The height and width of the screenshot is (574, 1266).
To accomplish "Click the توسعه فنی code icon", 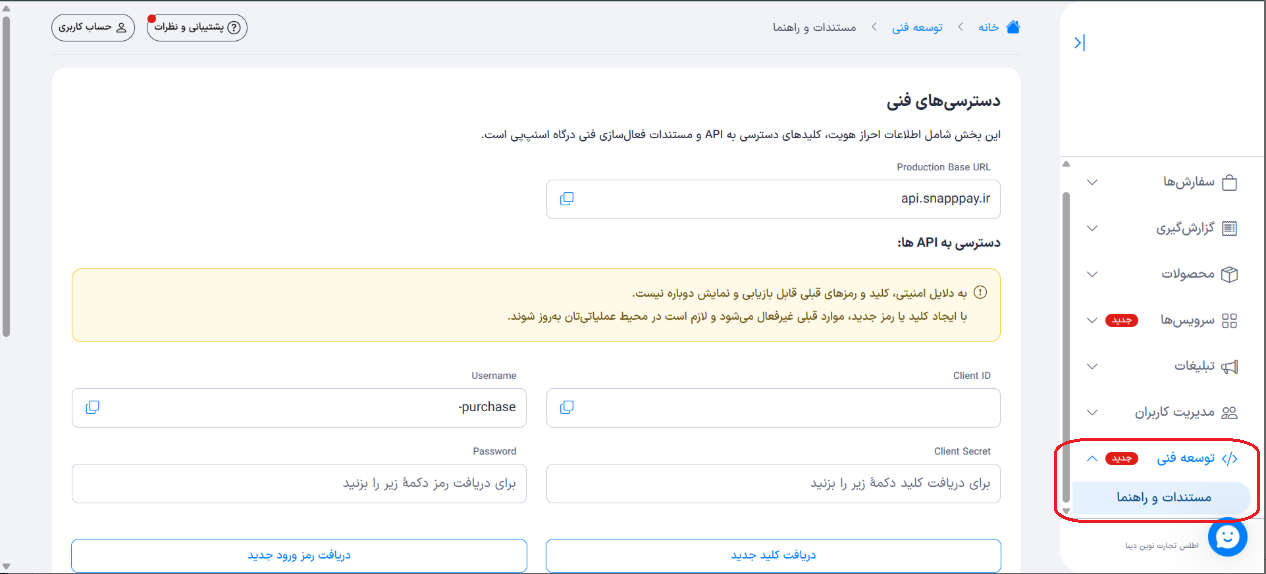I will coord(1230,458).
